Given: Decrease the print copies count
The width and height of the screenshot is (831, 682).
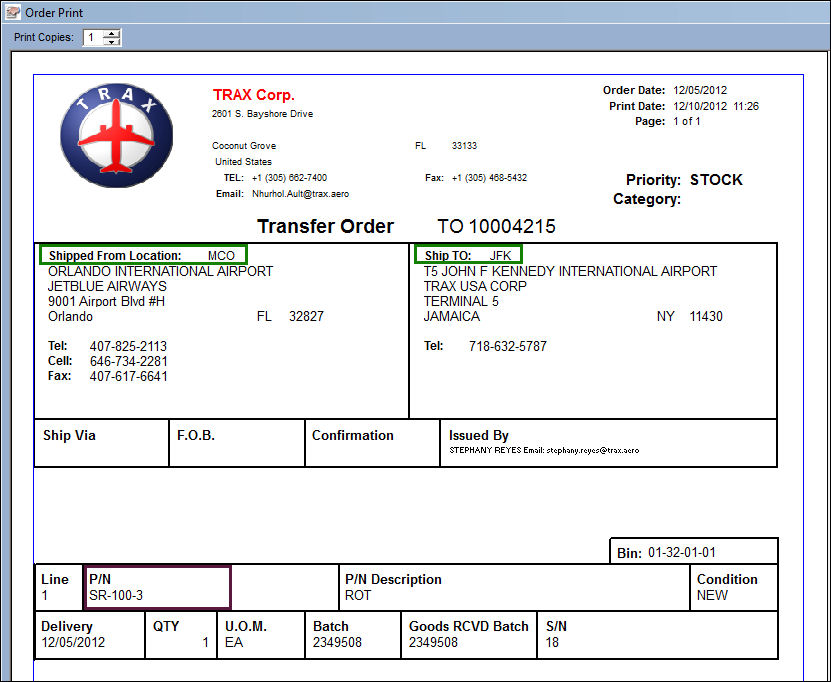Looking at the screenshot, I should 112,41.
